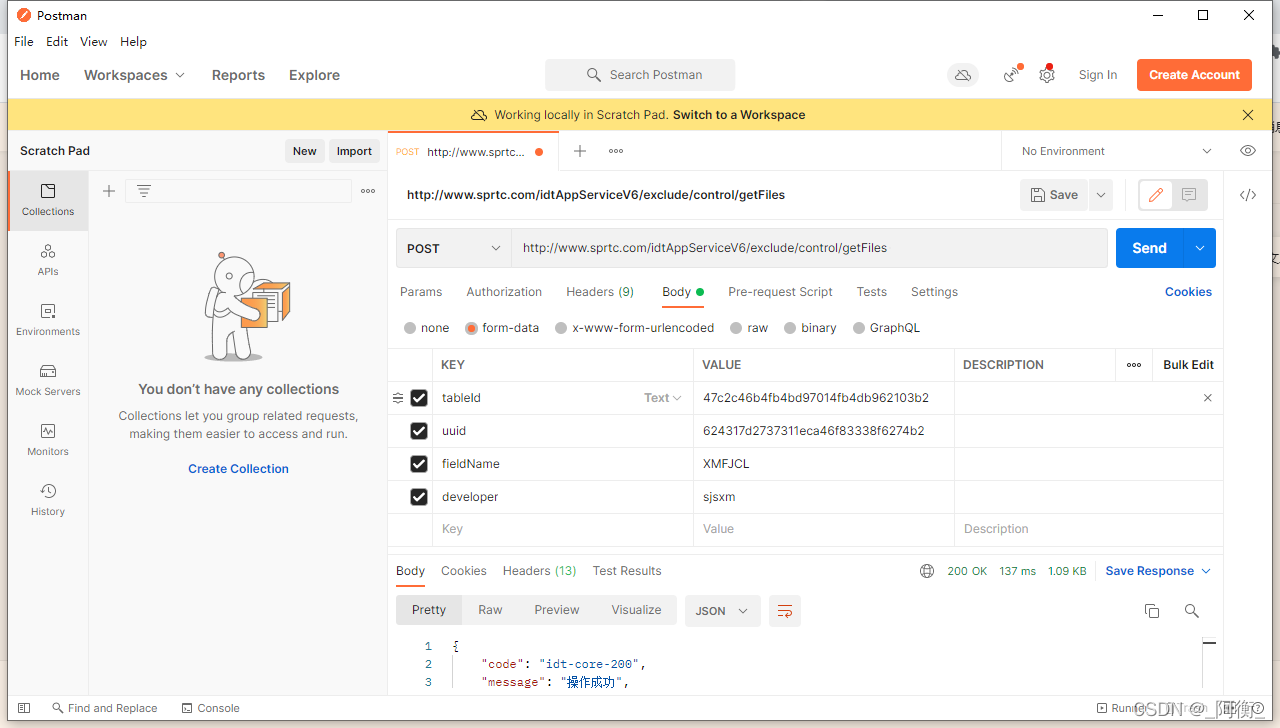Viewport: 1280px width, 728px height.
Task: Open the File menu
Action: [24, 42]
